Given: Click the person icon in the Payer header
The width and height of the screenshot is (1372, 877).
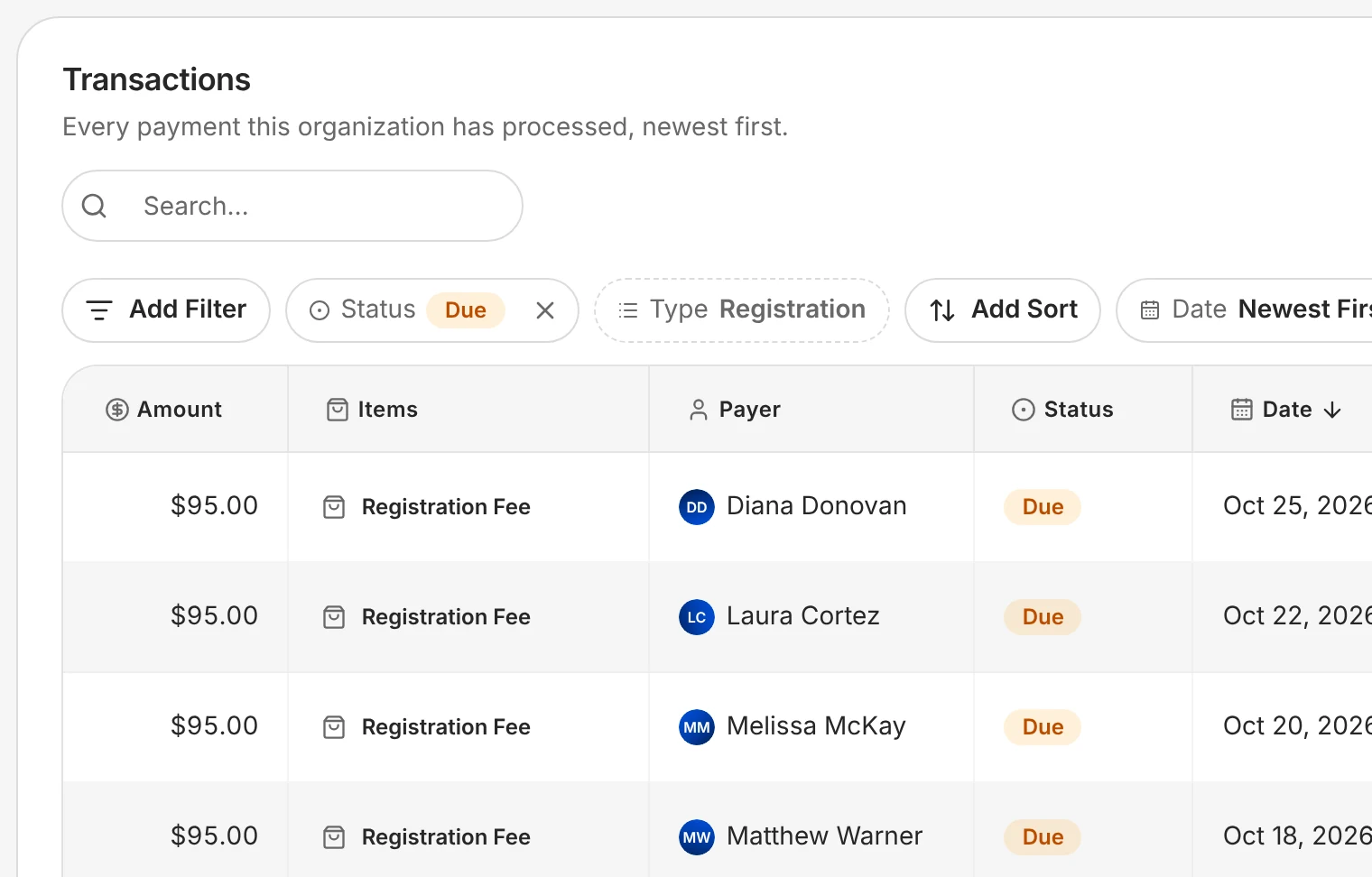Looking at the screenshot, I should pyautogui.click(x=699, y=410).
